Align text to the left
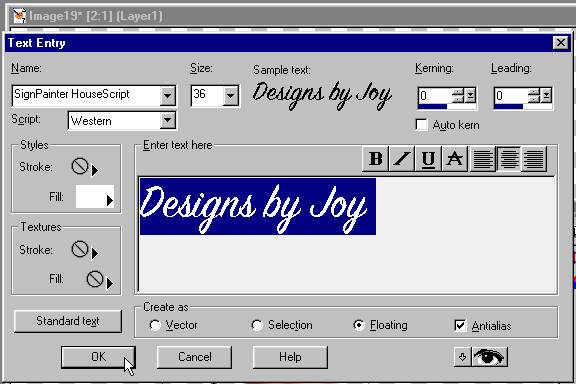The height and width of the screenshot is (384, 576). pyautogui.click(x=483, y=159)
